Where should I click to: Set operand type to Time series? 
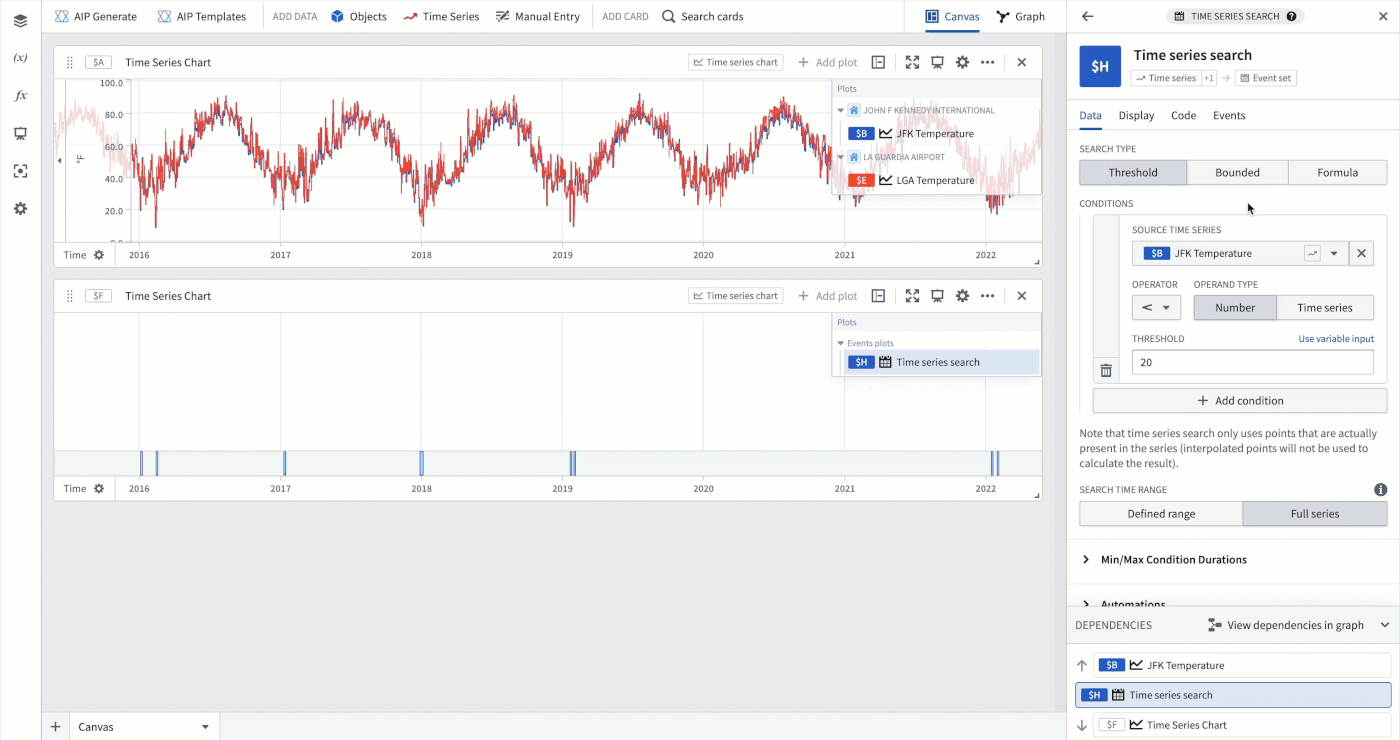(x=1325, y=308)
